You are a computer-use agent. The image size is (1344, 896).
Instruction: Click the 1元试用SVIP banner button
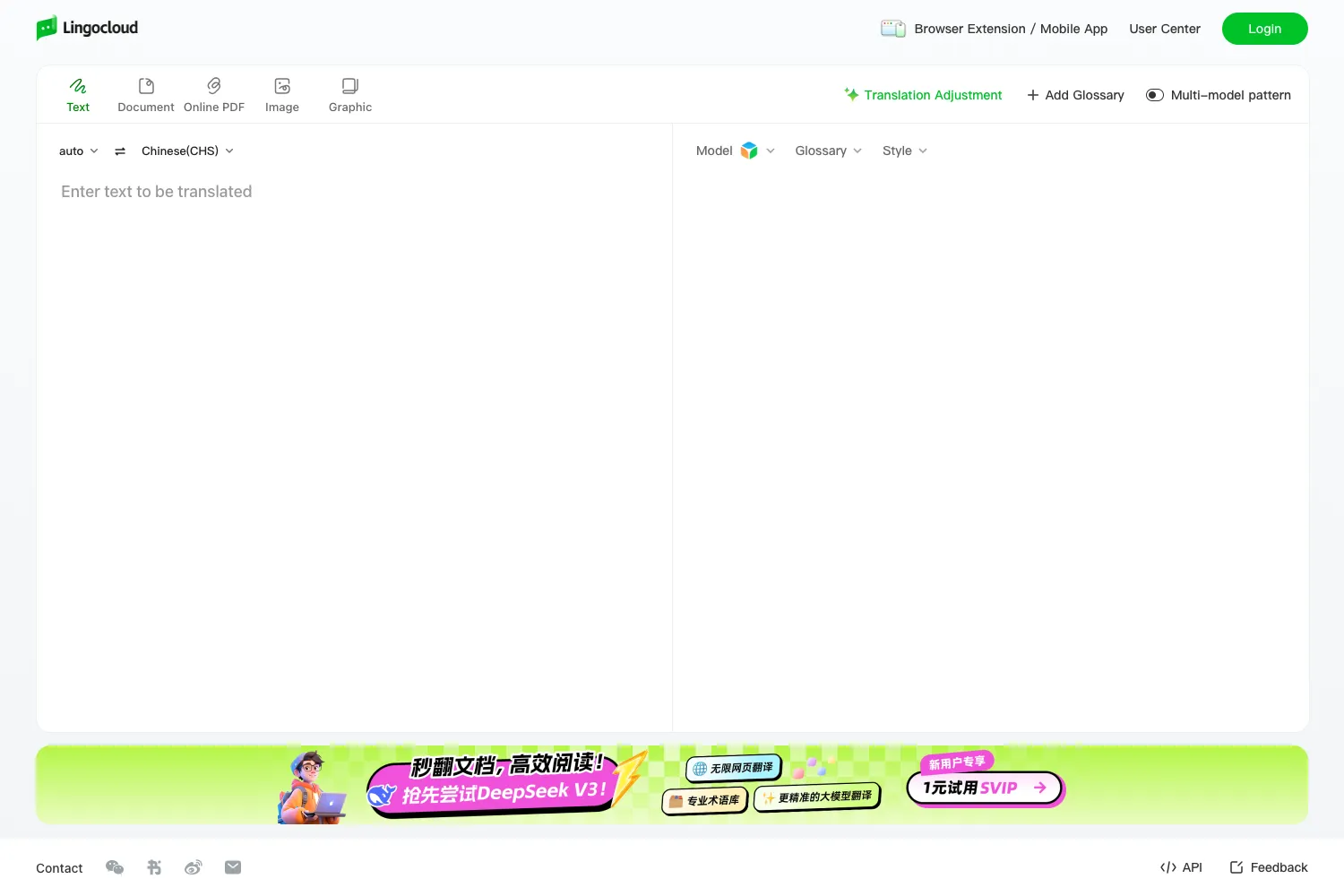[x=985, y=788]
